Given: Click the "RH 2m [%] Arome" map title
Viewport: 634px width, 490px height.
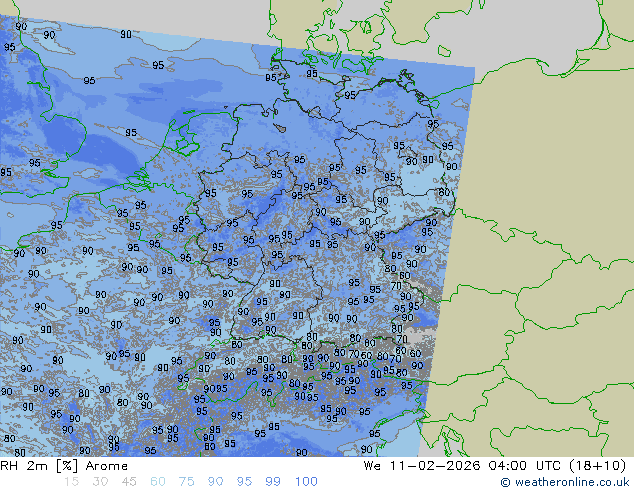Looking at the screenshot, I should [x=64, y=466].
